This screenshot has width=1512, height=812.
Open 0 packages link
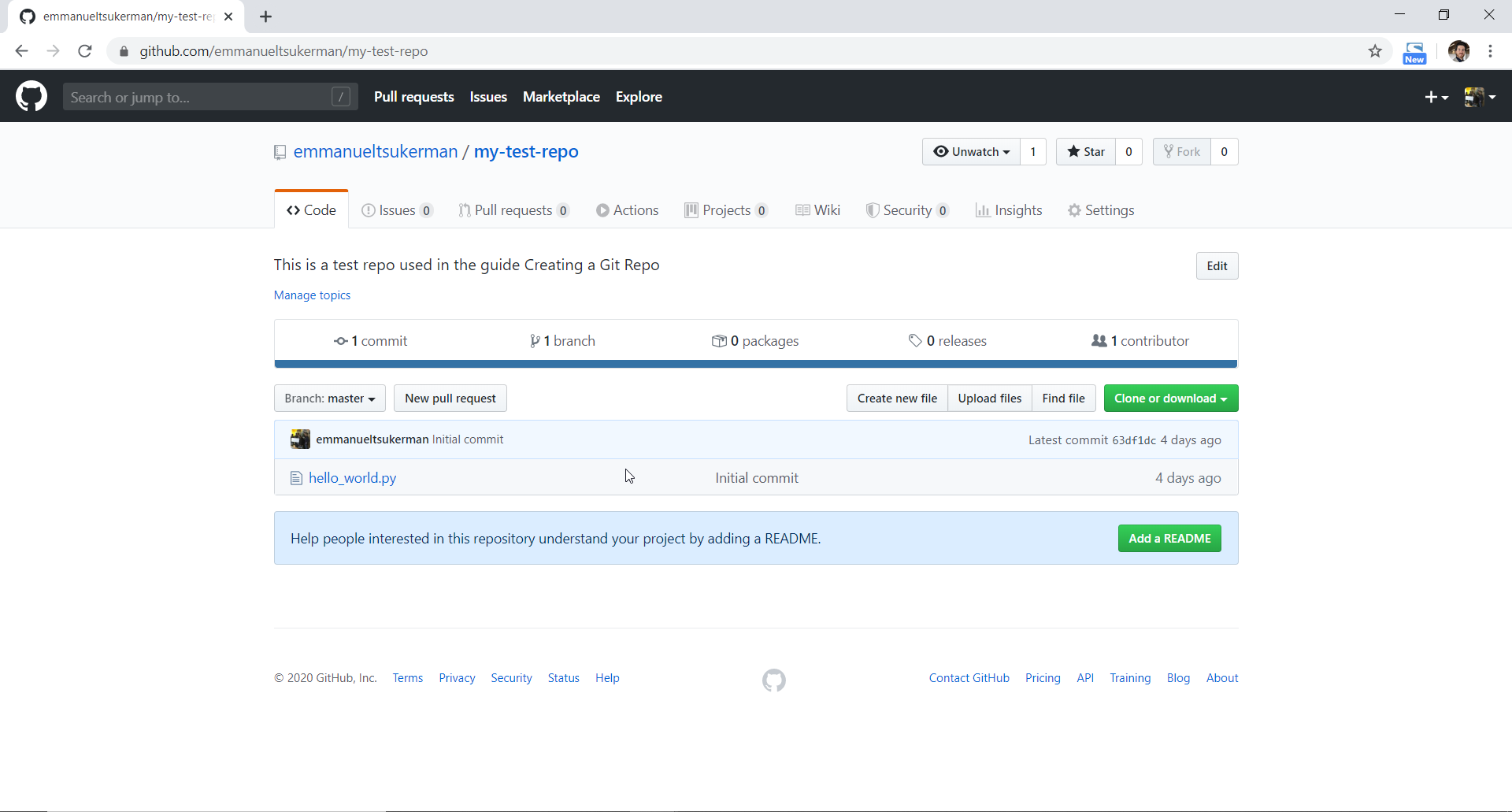755,341
